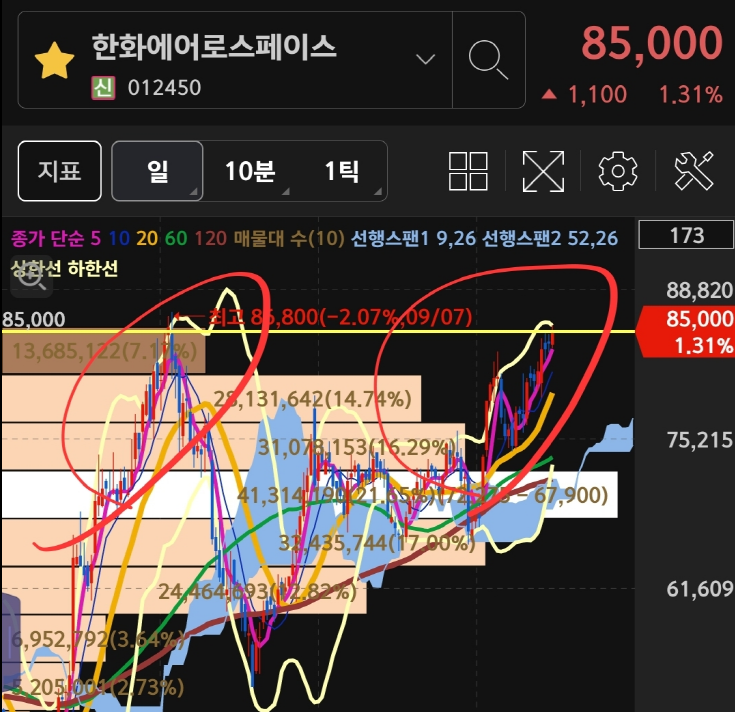Select the 1틱 tick chart tab

coord(342,171)
